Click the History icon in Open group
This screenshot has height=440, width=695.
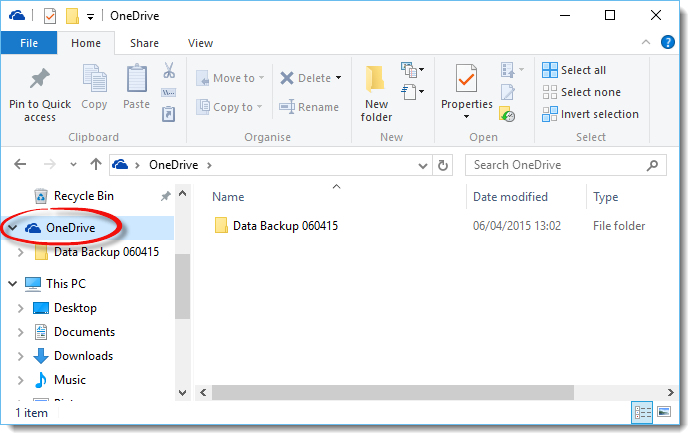pos(507,114)
